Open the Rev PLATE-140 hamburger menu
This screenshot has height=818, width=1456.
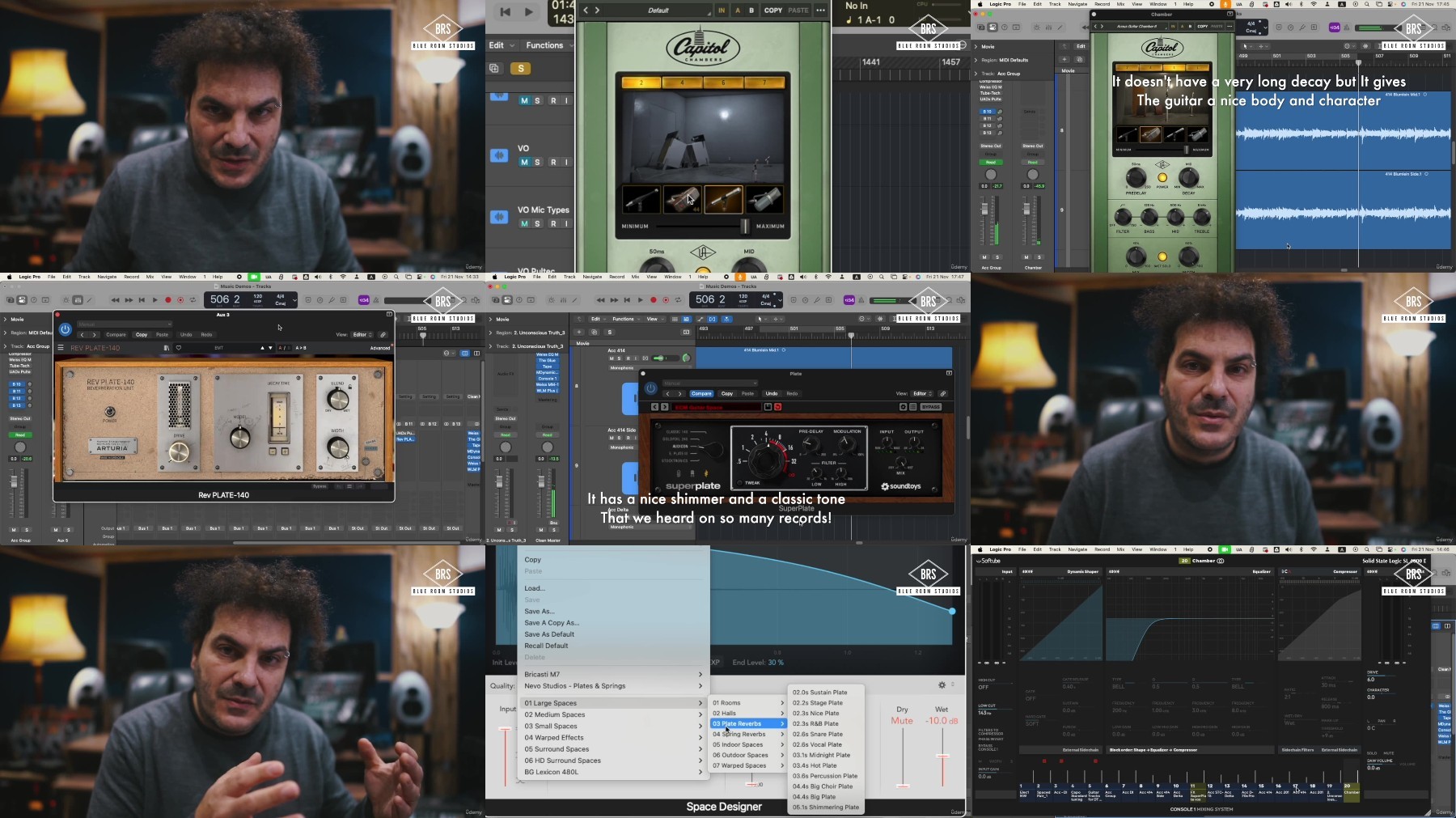61,348
